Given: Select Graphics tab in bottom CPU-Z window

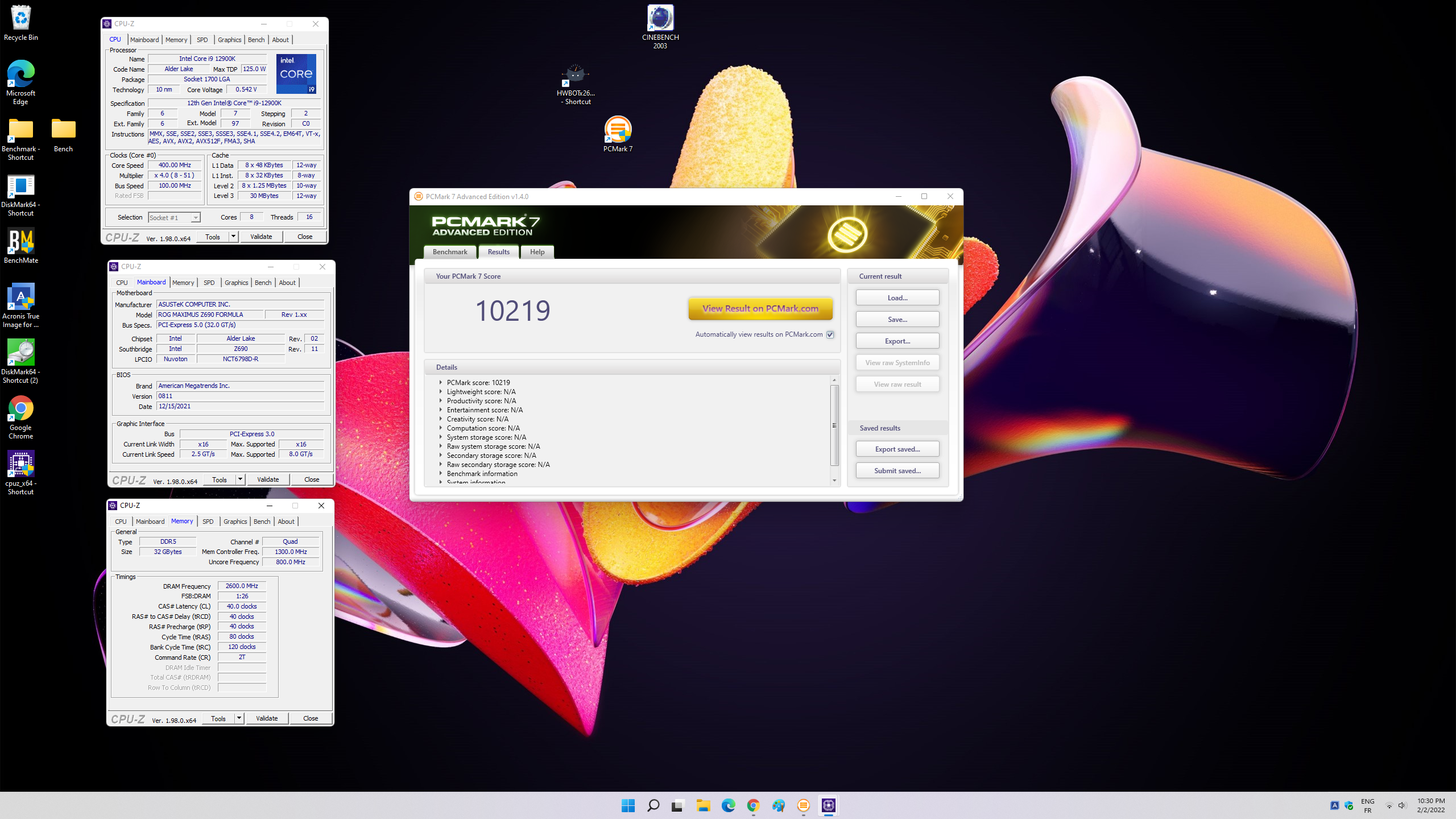Looking at the screenshot, I should (235, 522).
